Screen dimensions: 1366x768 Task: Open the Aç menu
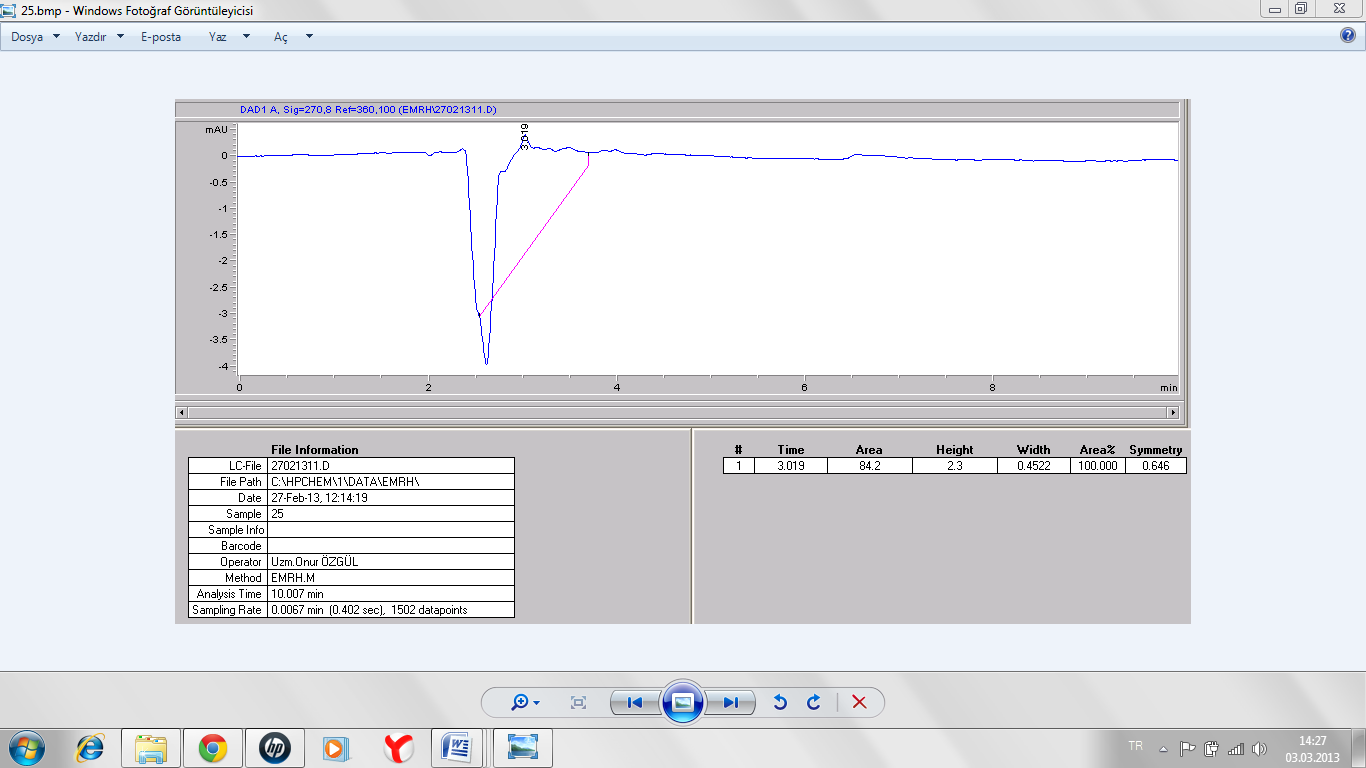(281, 37)
